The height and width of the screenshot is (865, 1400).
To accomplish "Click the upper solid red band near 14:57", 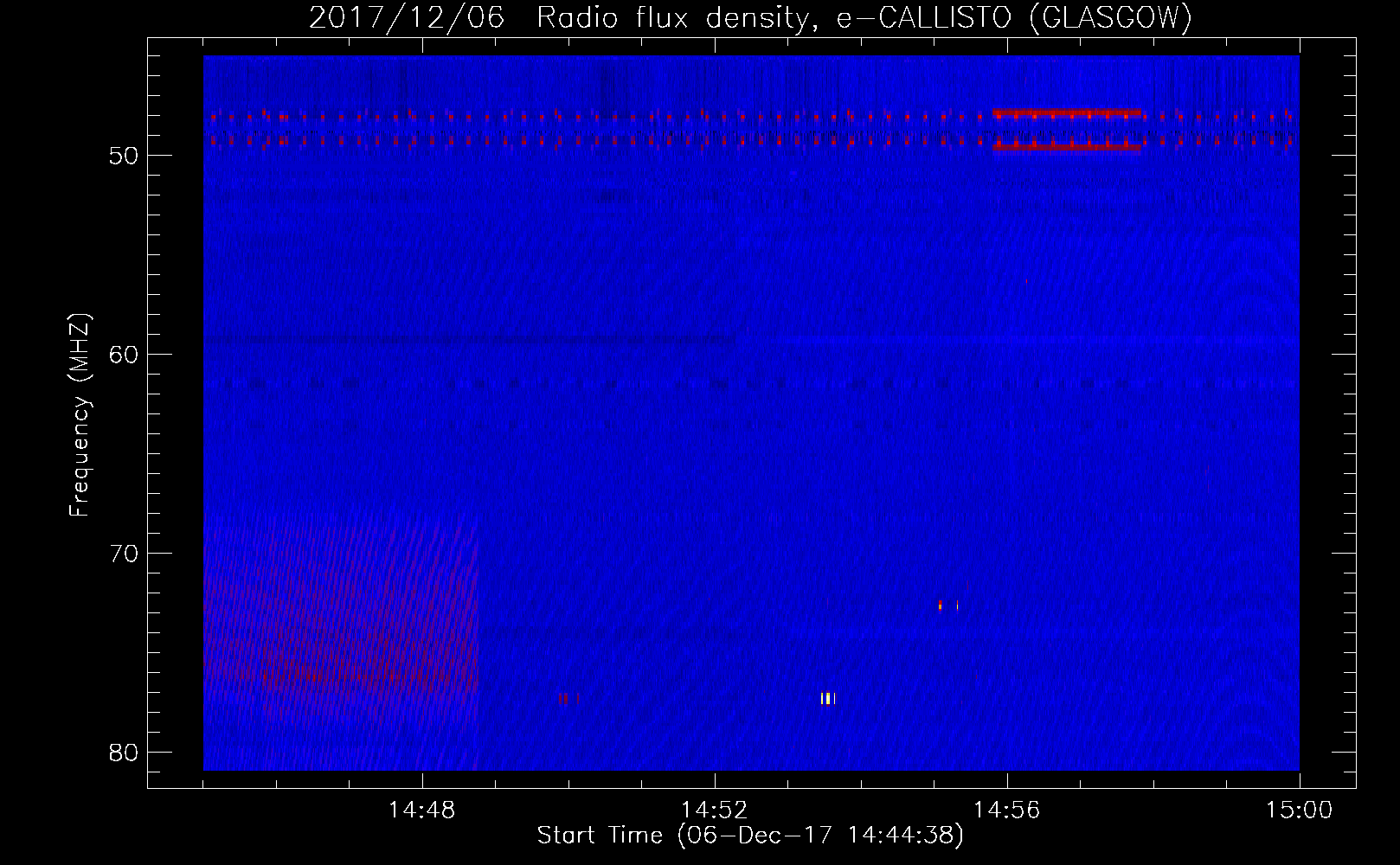I will pyautogui.click(x=1067, y=112).
